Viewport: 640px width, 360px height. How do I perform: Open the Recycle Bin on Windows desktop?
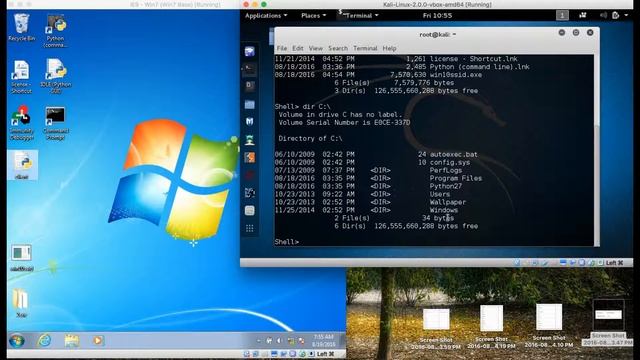(21, 27)
